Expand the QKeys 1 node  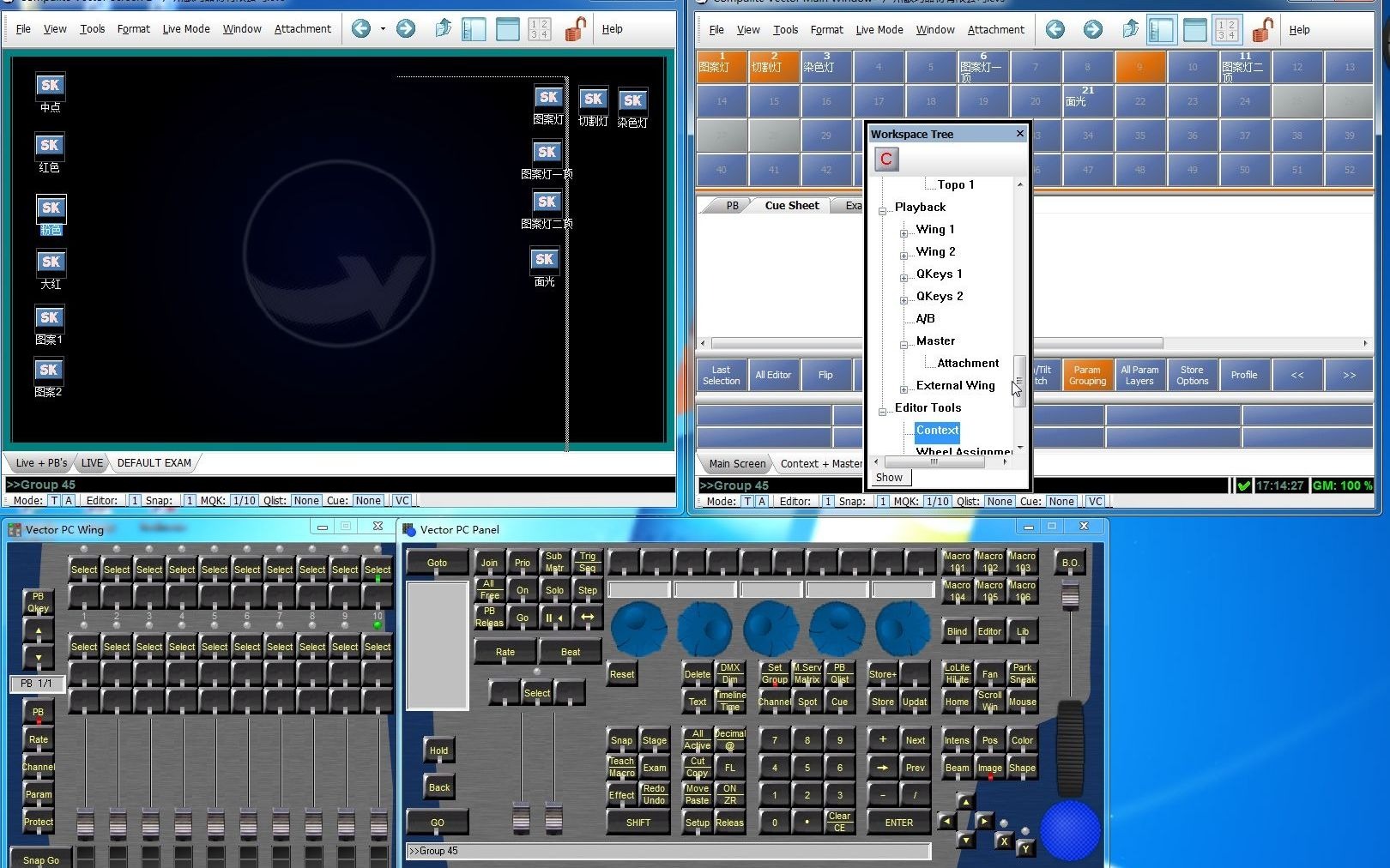coord(904,278)
